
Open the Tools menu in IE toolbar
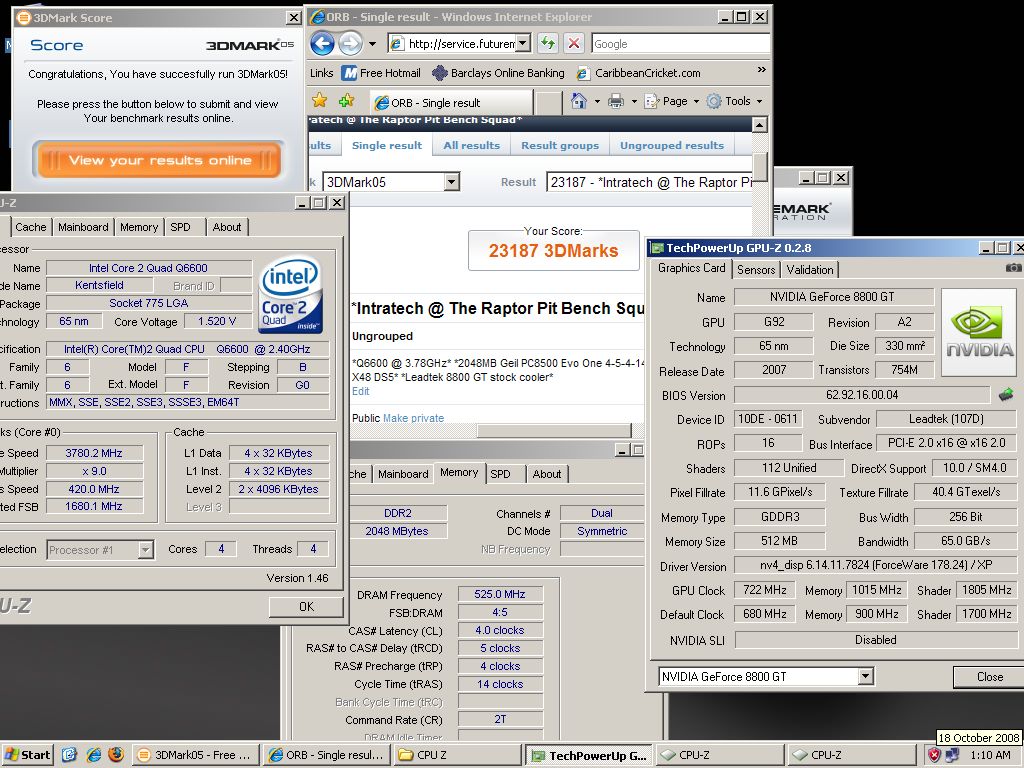coord(734,101)
